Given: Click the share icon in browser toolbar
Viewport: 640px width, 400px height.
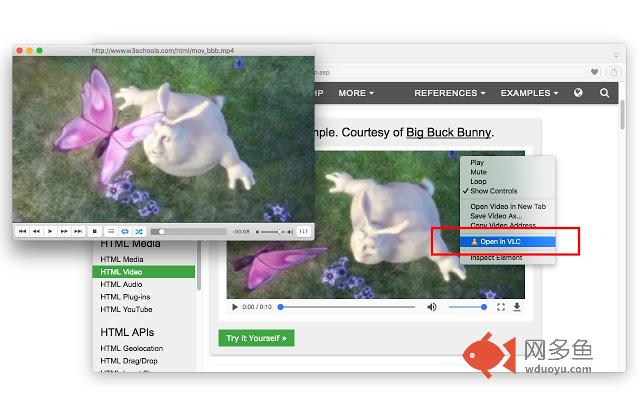Looking at the screenshot, I should point(614,72).
